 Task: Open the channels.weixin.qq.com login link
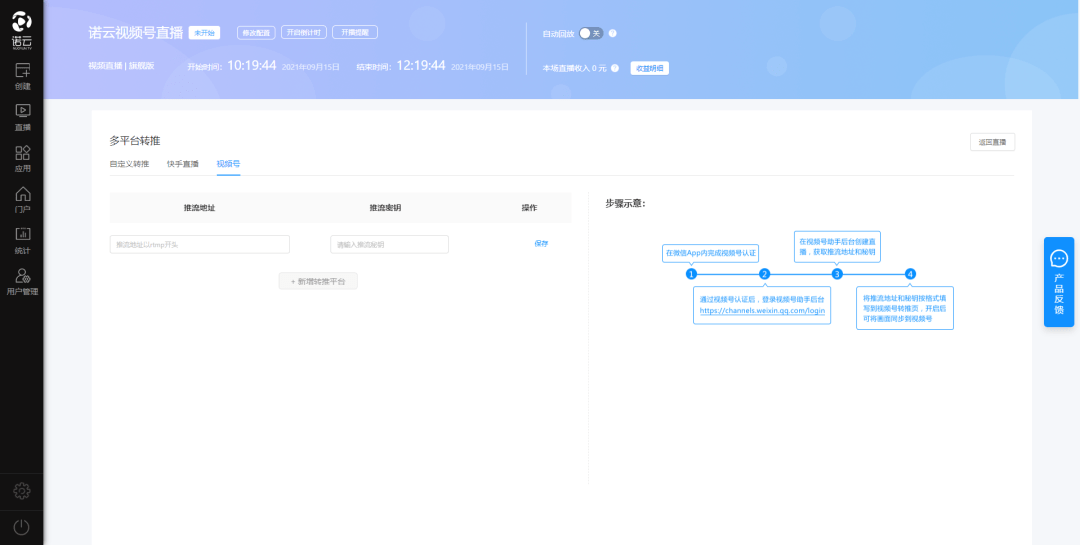pyautogui.click(x=762, y=311)
